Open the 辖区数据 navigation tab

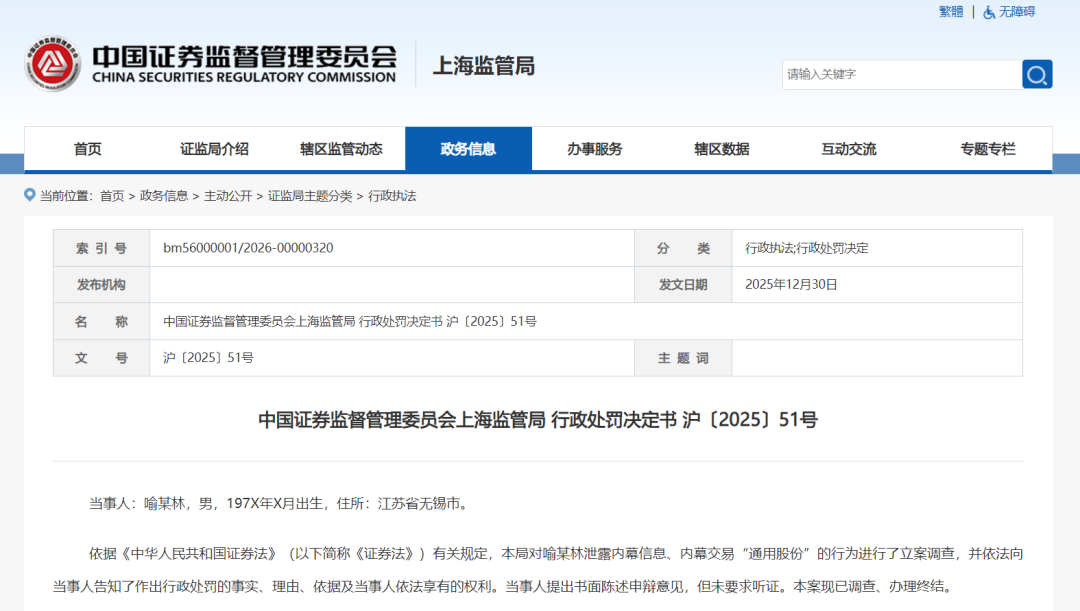coord(722,149)
